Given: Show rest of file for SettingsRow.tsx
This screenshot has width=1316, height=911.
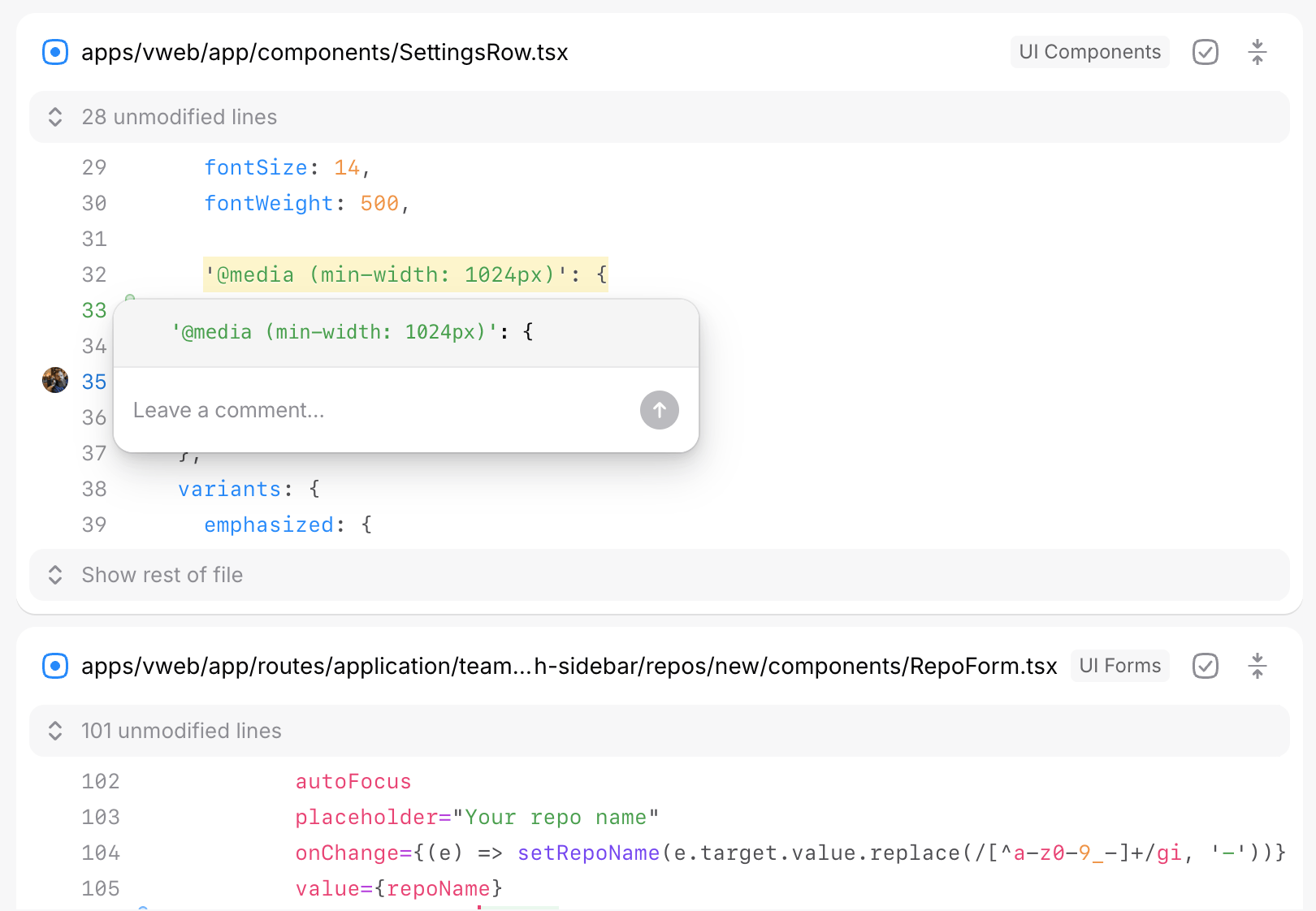Looking at the screenshot, I should coord(162,575).
